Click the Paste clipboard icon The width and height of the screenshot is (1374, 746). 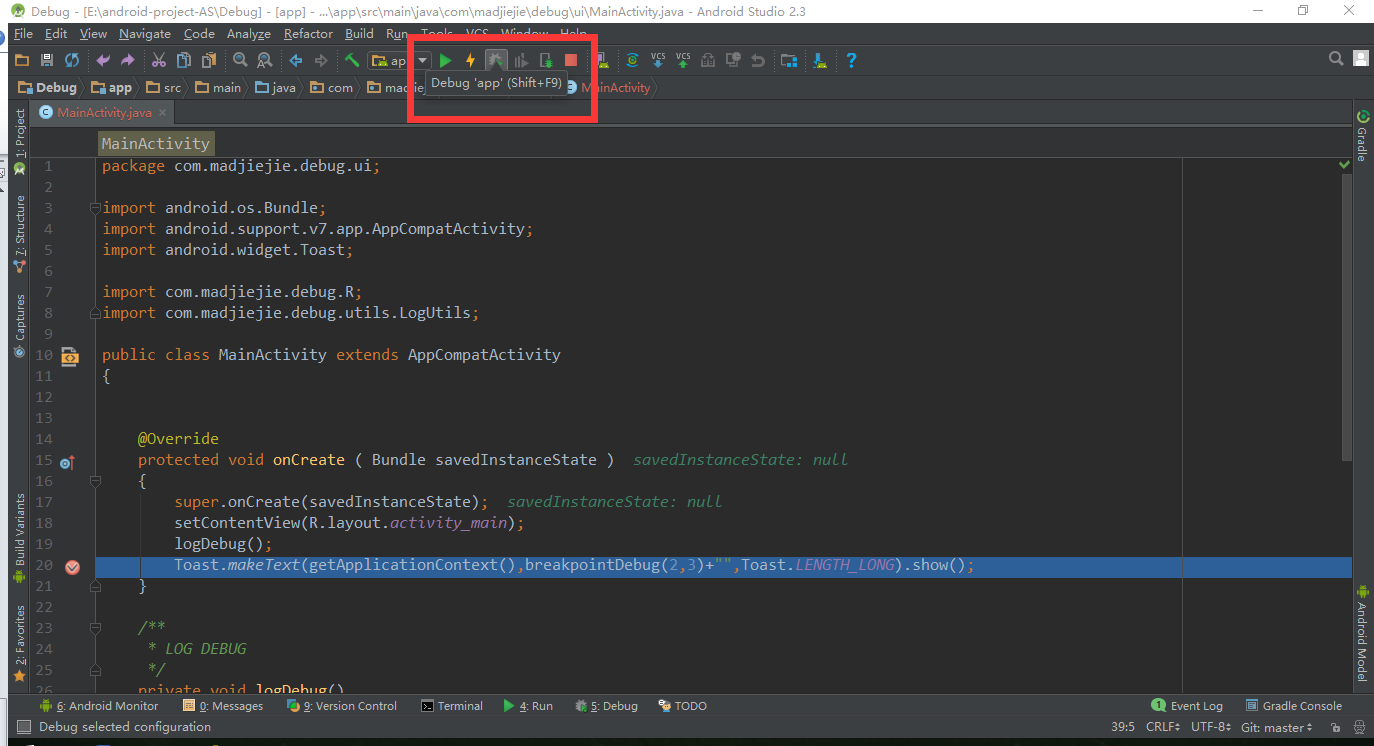pos(208,60)
